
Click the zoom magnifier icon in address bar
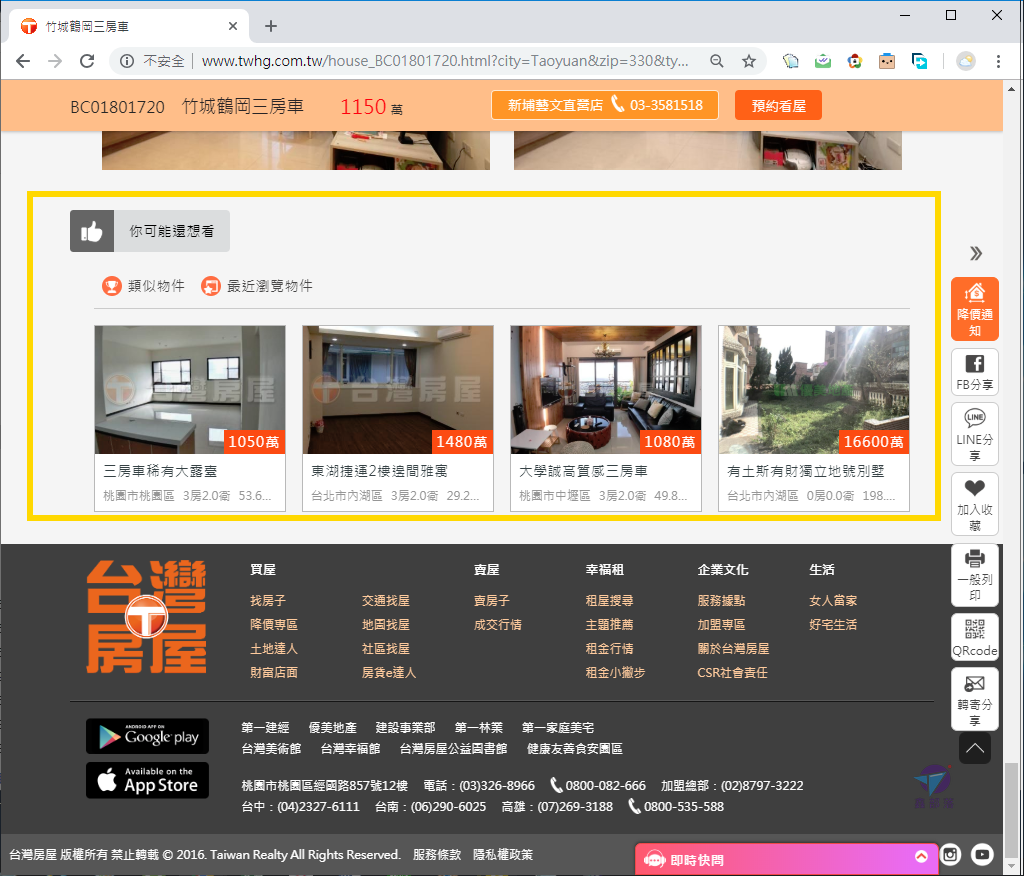pyautogui.click(x=716, y=61)
